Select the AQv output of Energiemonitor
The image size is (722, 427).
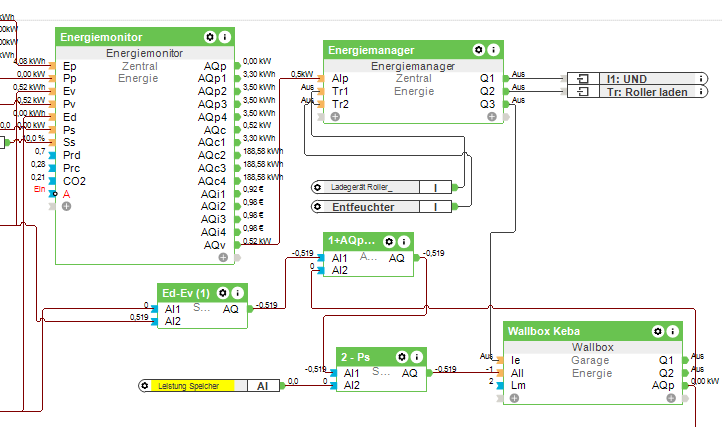[215, 245]
